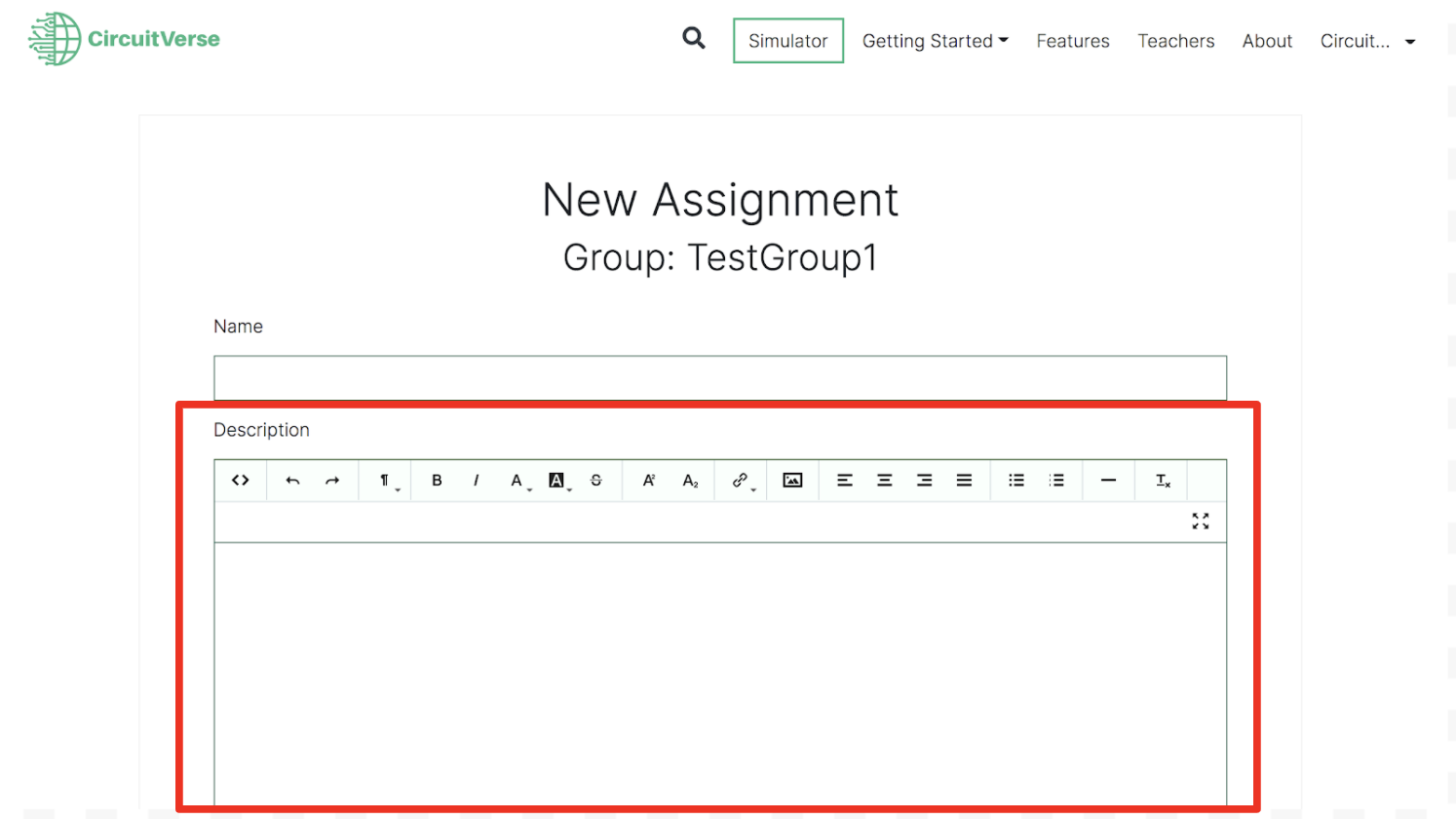Go to the Teachers page
1456x819 pixels.
1175,41
